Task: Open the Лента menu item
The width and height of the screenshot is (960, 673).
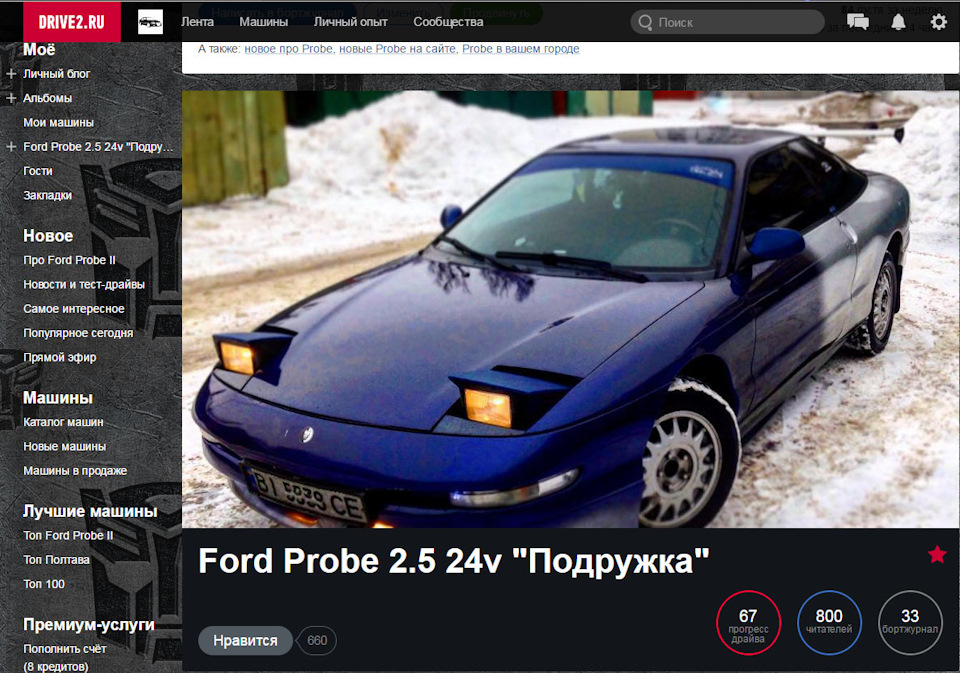Action: pyautogui.click(x=197, y=22)
